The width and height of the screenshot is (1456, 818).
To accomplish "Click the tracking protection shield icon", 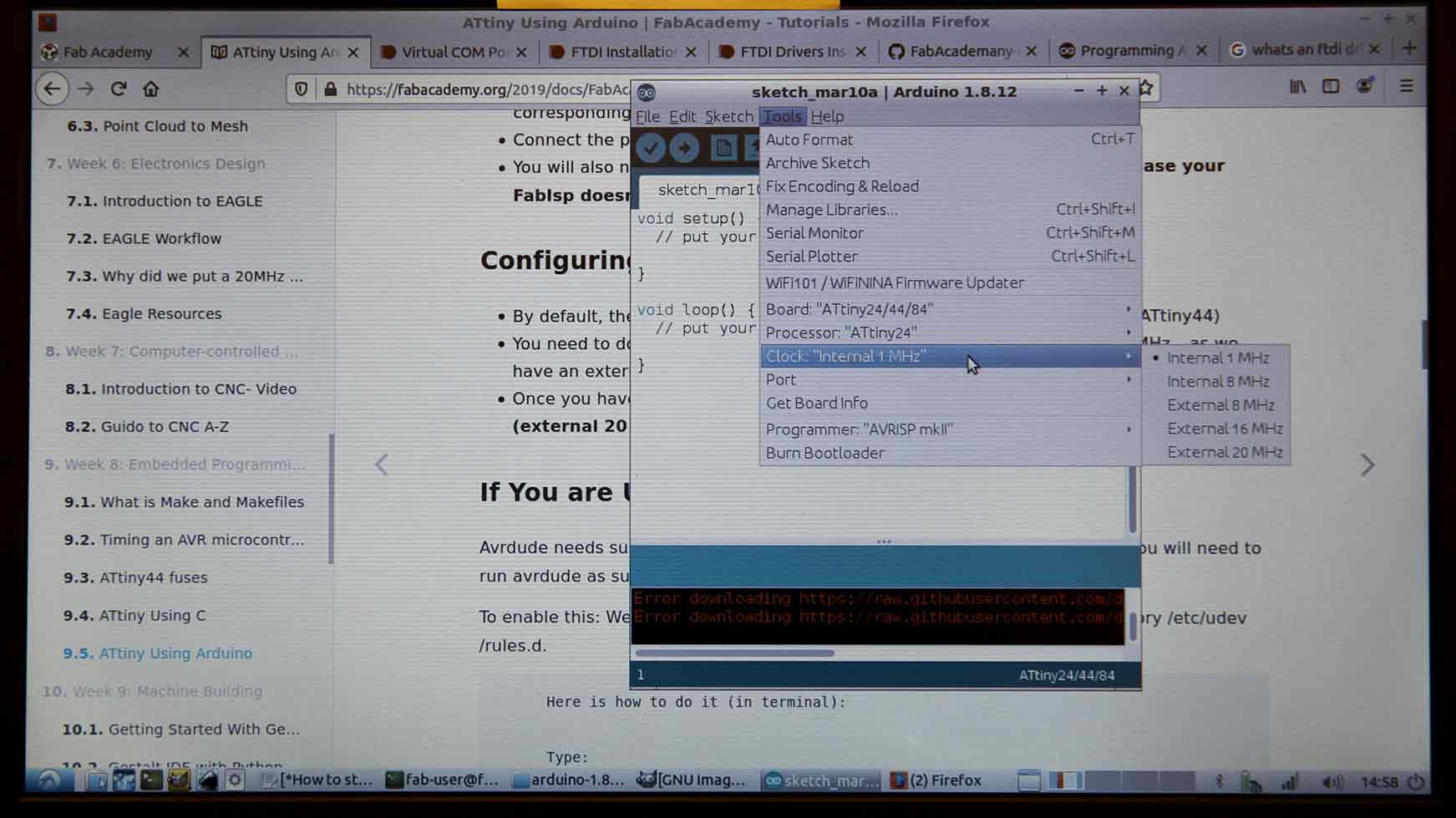I will (x=302, y=89).
